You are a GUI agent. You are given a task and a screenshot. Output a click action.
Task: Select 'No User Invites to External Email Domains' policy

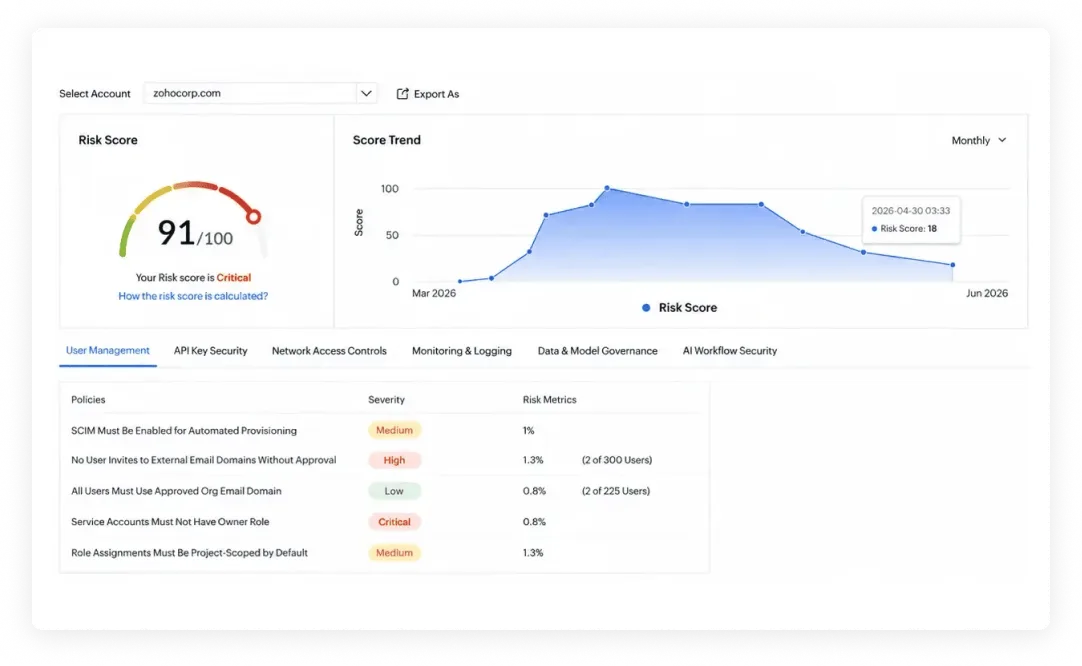[204, 460]
